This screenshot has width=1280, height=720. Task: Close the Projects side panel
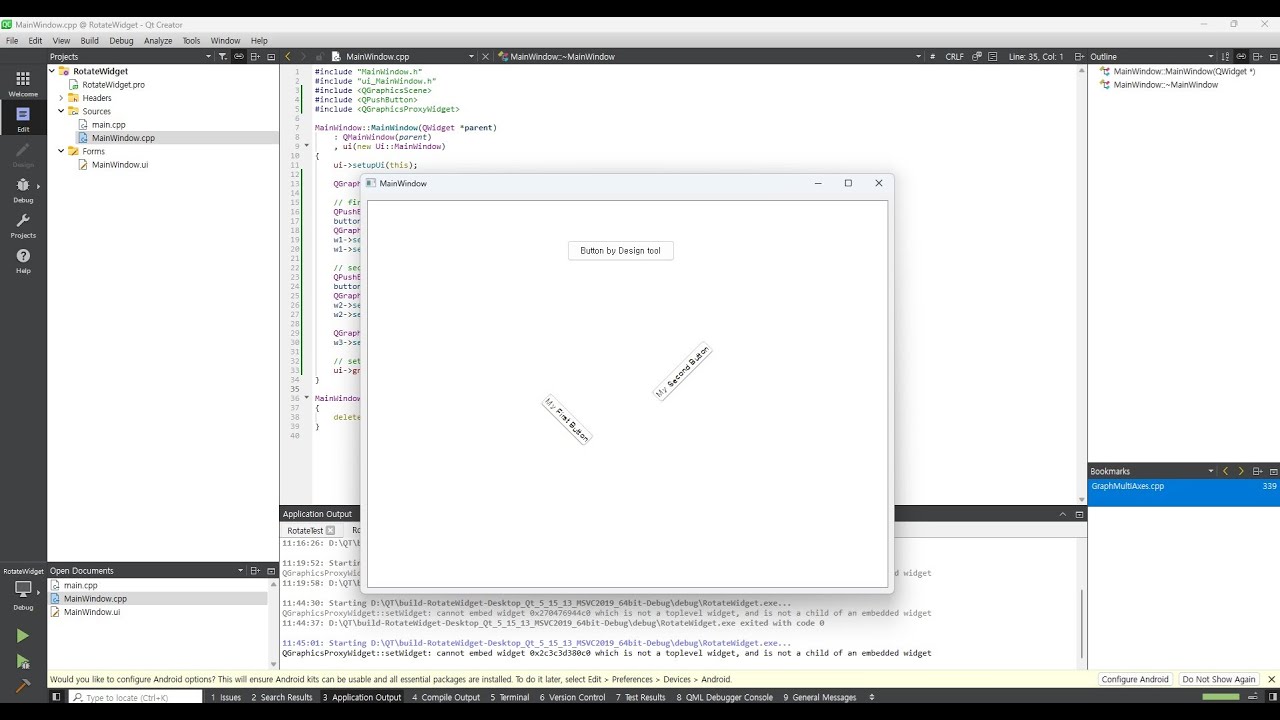tap(271, 57)
